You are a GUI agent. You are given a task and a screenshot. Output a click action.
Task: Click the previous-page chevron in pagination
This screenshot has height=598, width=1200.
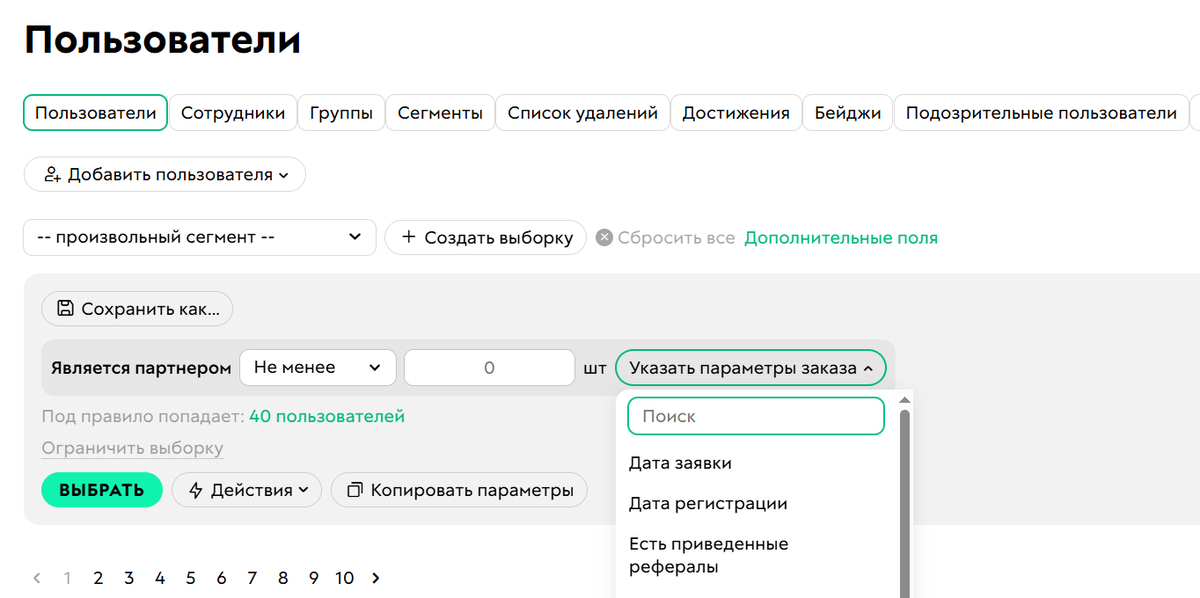tap(36, 578)
